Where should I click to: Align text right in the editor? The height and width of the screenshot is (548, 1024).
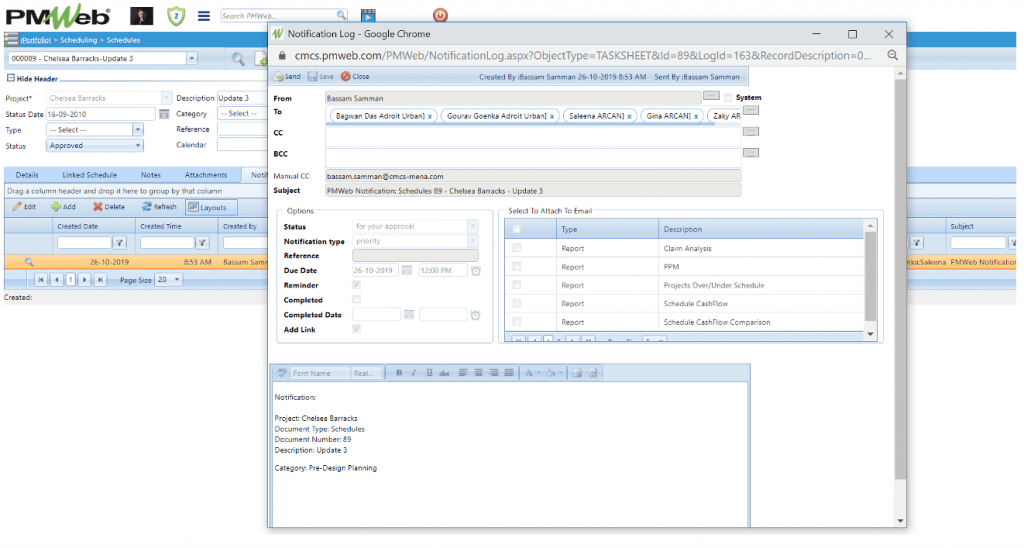493,373
